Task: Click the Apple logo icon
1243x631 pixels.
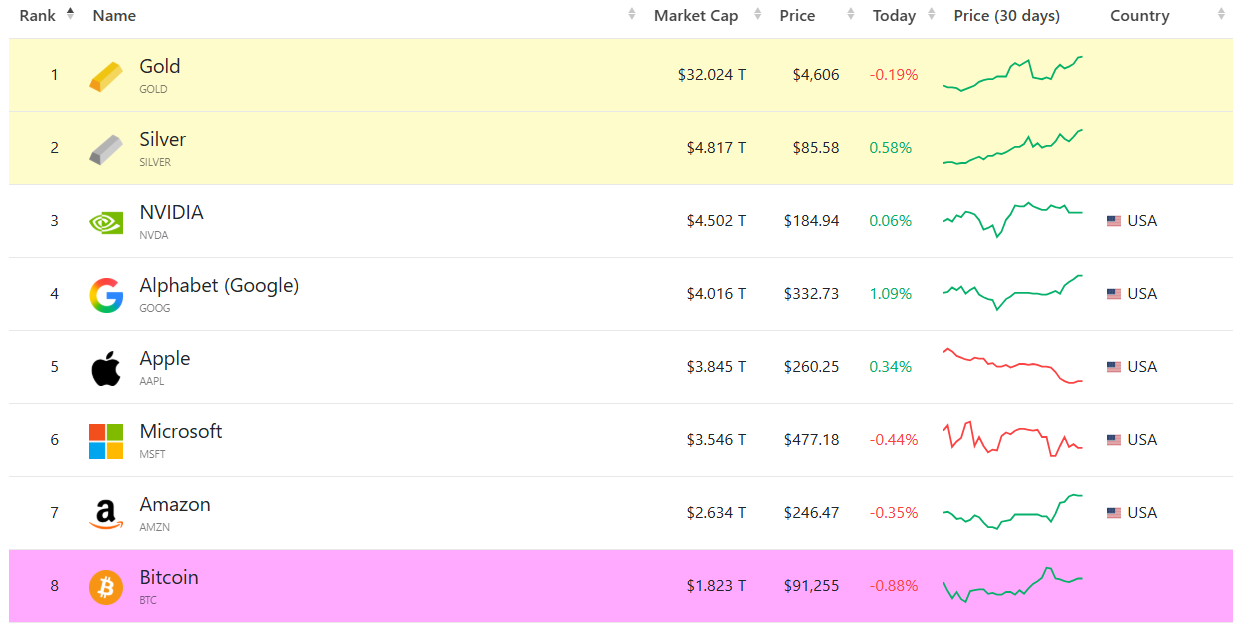Action: tap(106, 368)
